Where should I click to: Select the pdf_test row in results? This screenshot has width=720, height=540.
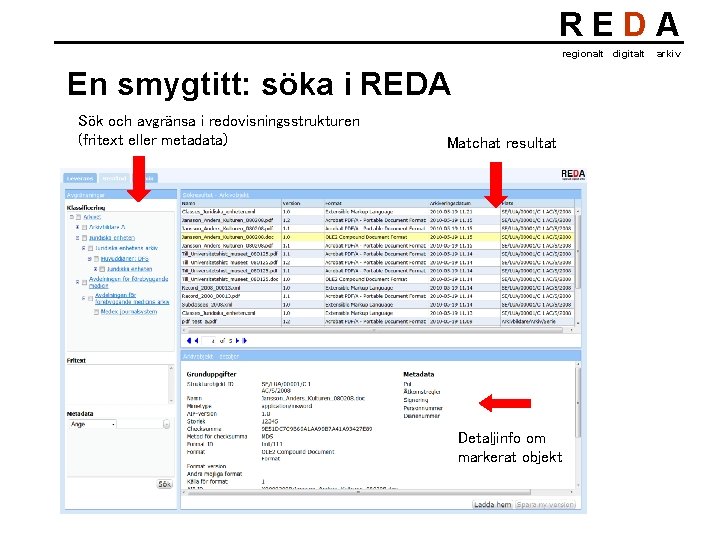pyautogui.click(x=377, y=321)
